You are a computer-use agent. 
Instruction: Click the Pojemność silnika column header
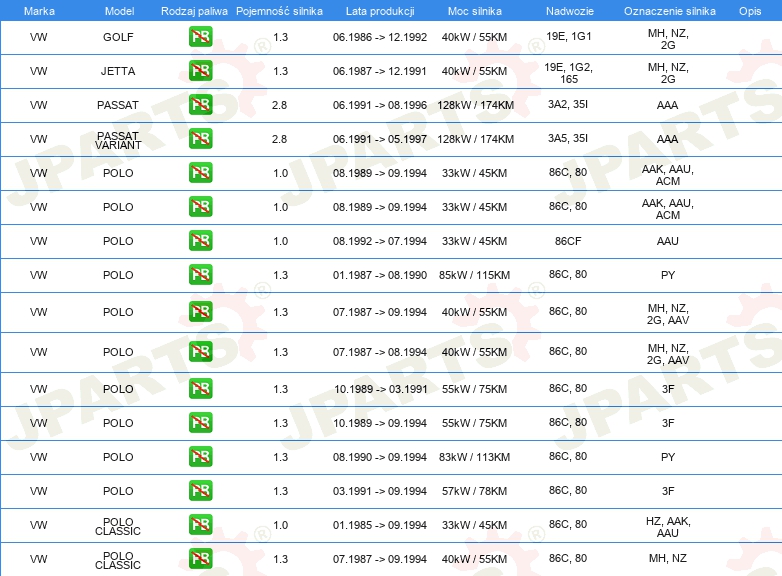[x=279, y=11]
